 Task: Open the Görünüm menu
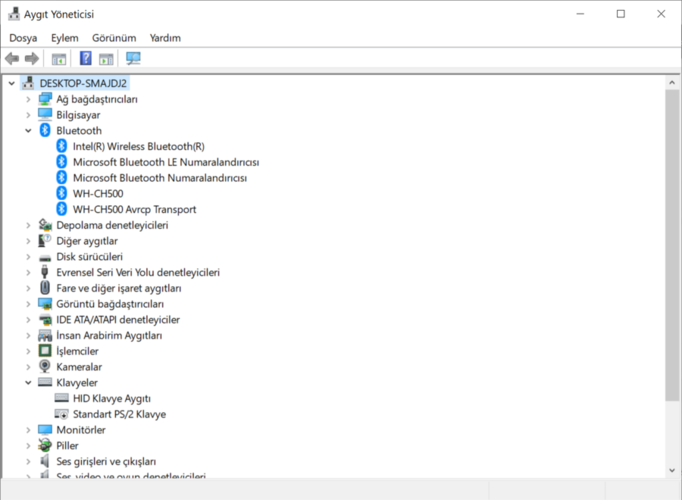[114, 38]
